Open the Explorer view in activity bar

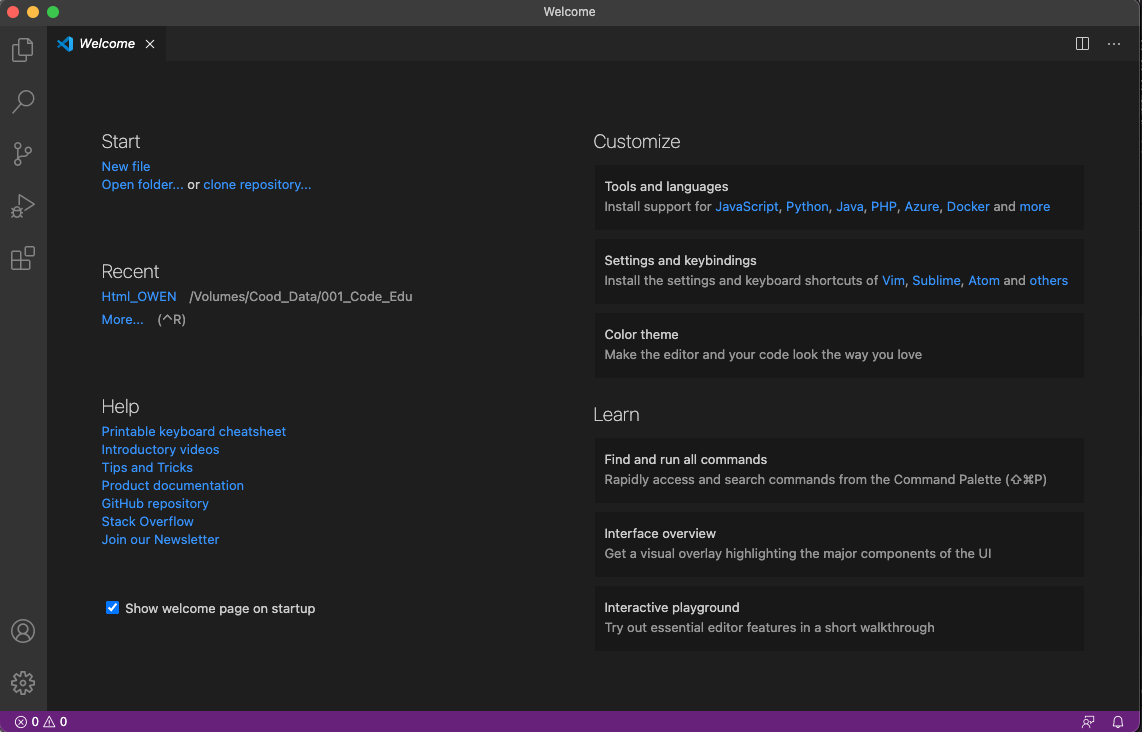23,50
